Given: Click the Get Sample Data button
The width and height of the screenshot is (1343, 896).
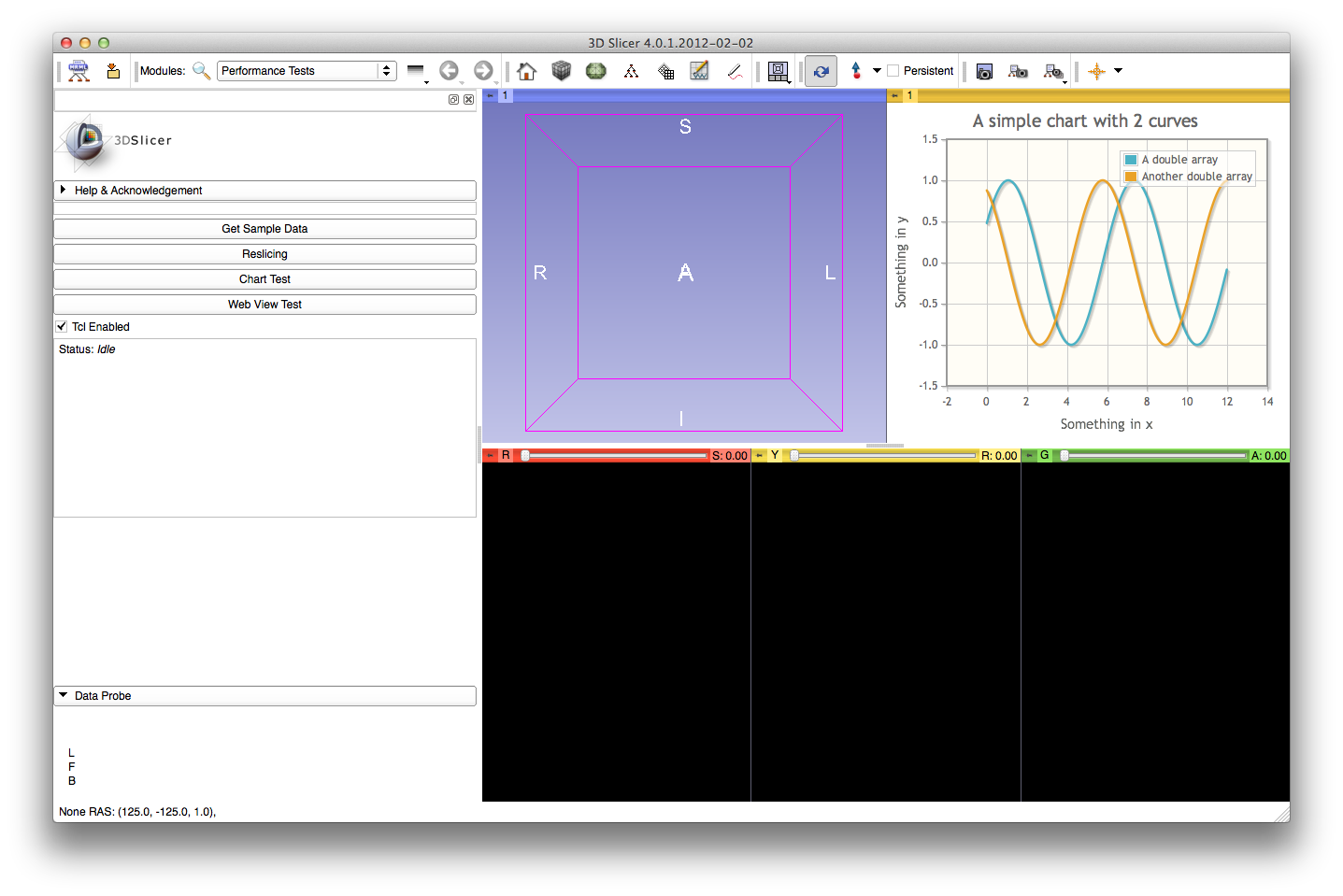Looking at the screenshot, I should pyautogui.click(x=264, y=229).
